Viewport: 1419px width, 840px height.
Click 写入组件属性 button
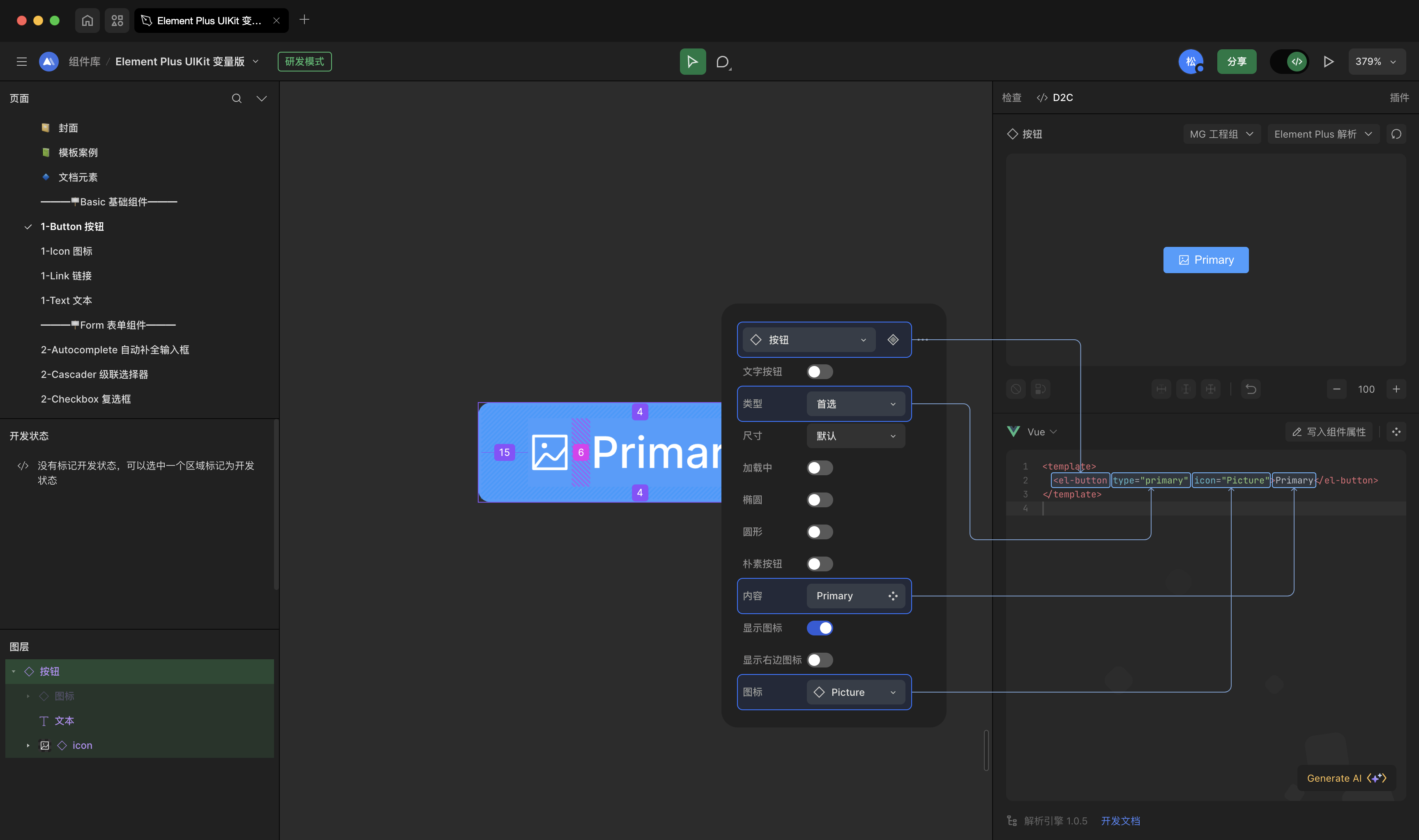pos(1329,432)
